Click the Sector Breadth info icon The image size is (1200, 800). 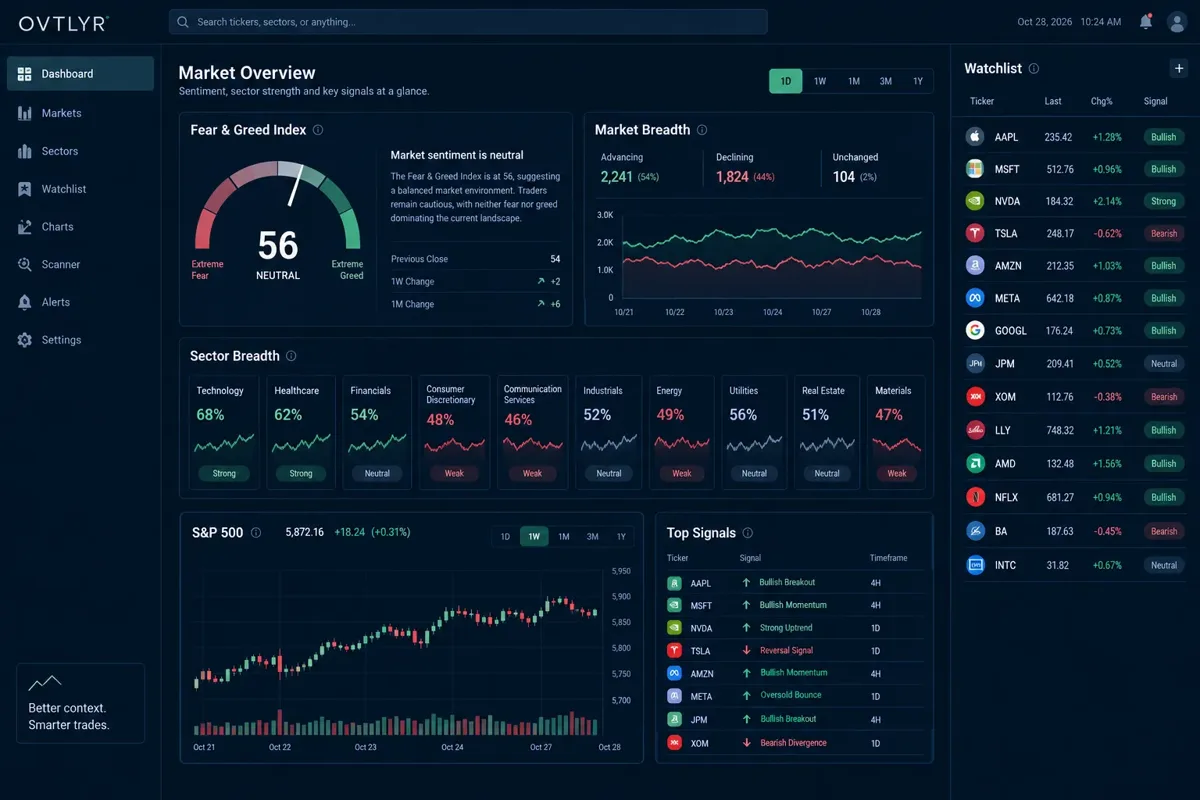(291, 356)
